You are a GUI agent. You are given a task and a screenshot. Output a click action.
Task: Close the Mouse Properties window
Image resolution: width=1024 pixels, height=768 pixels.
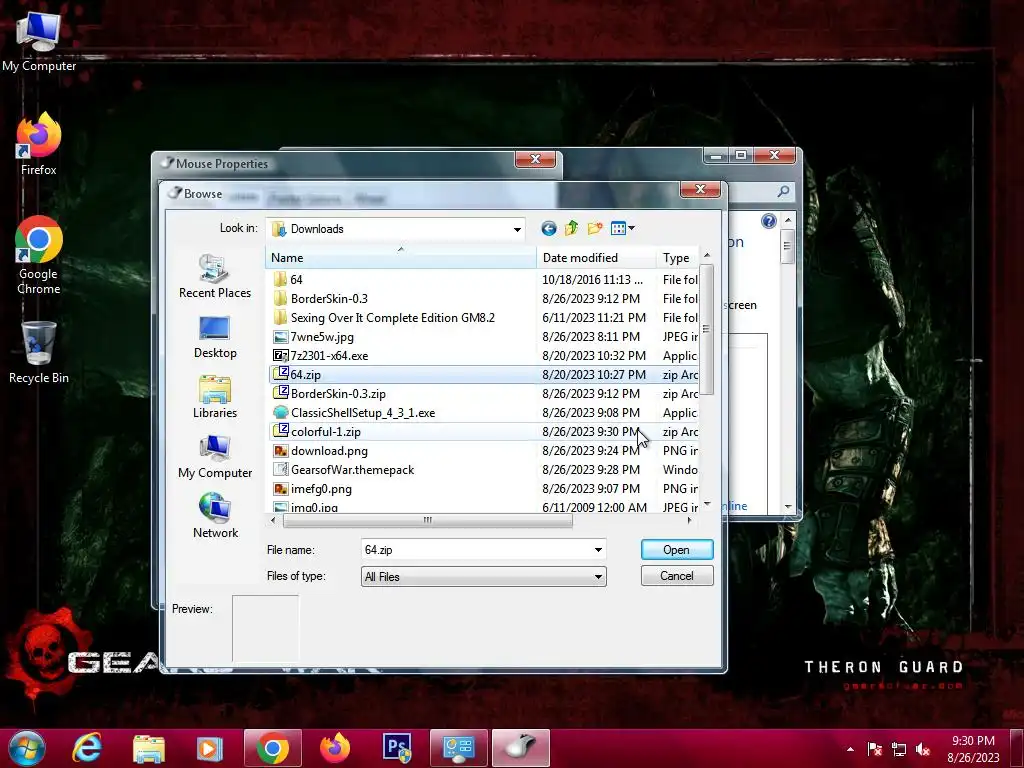point(535,159)
